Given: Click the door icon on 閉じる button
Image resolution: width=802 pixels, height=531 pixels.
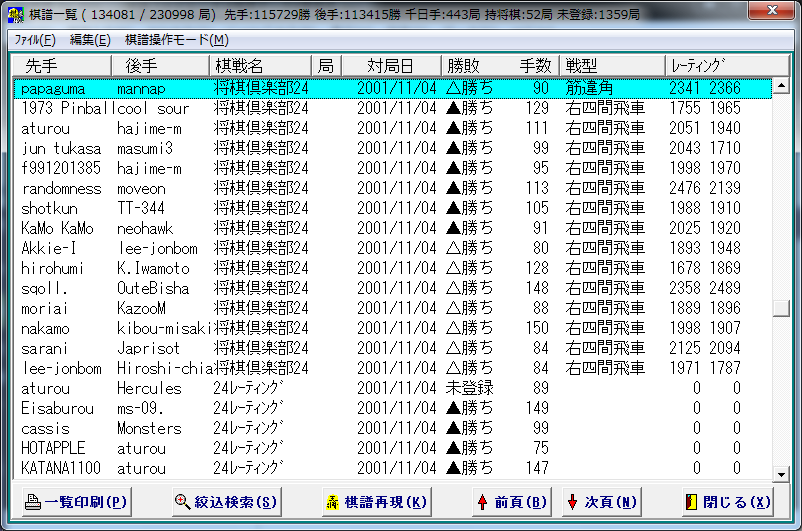Looking at the screenshot, I should 690,502.
